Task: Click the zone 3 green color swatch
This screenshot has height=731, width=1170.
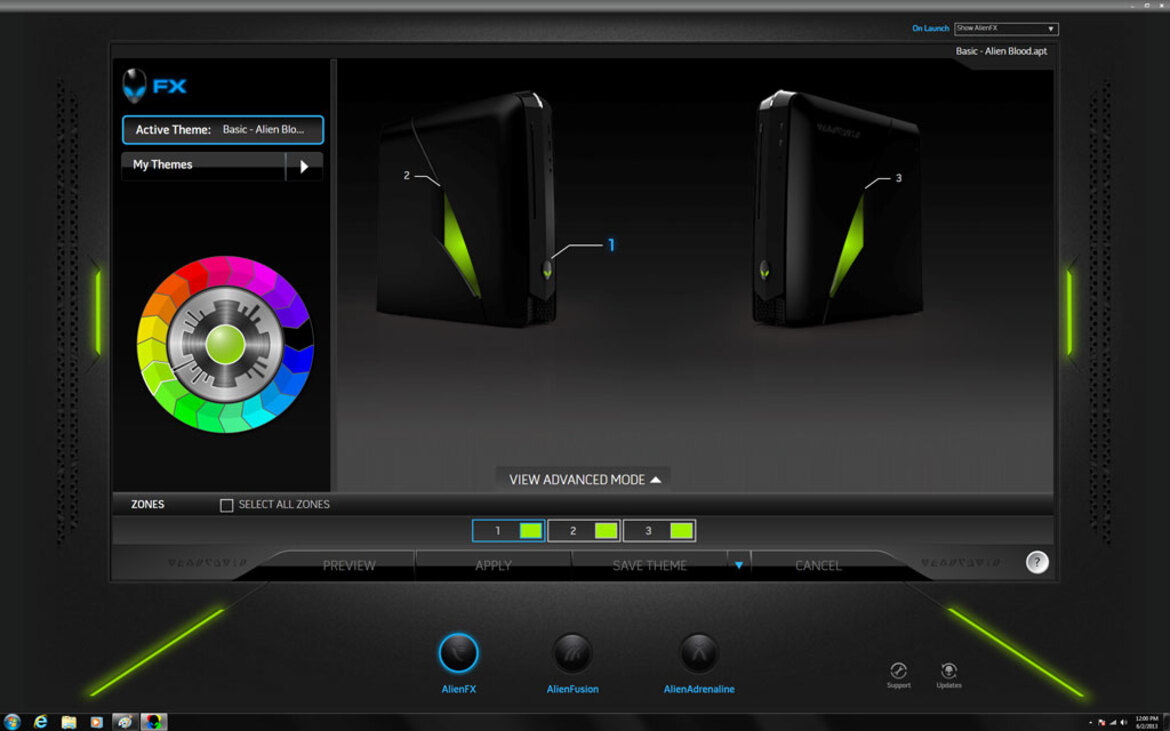Action: 681,530
